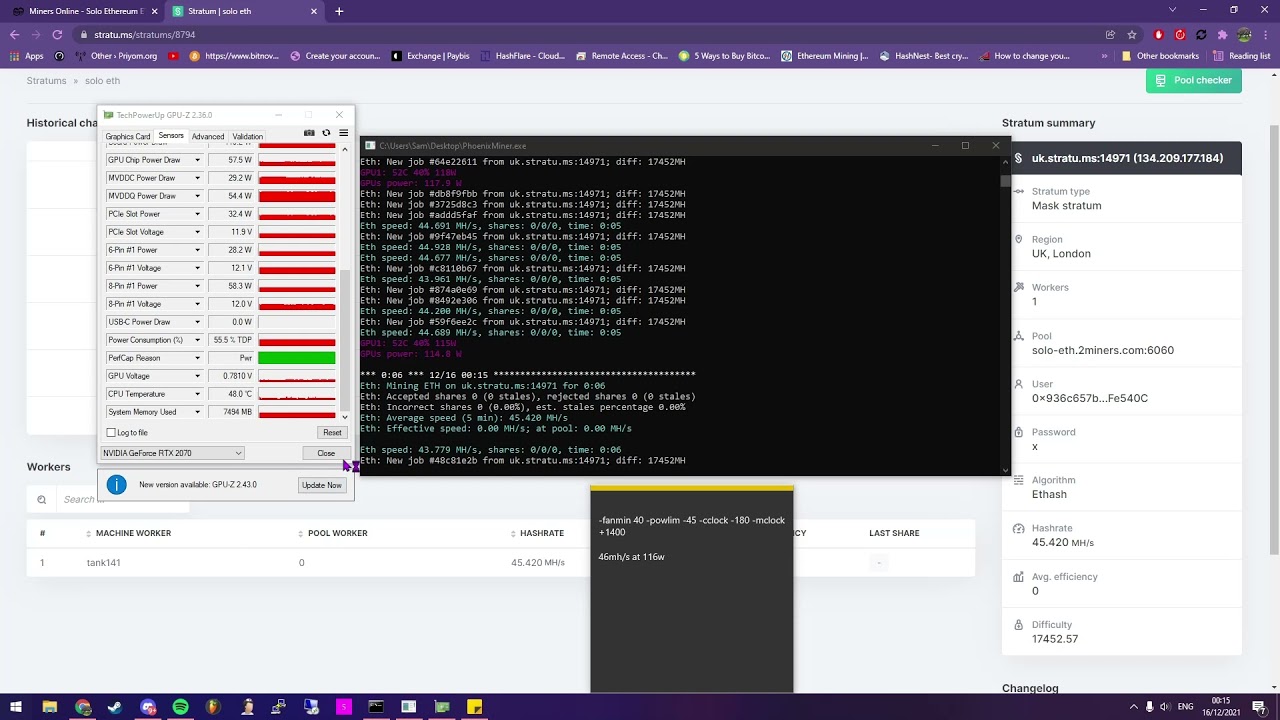
Task: Click the Reset button in GPU-Z
Action: click(332, 433)
